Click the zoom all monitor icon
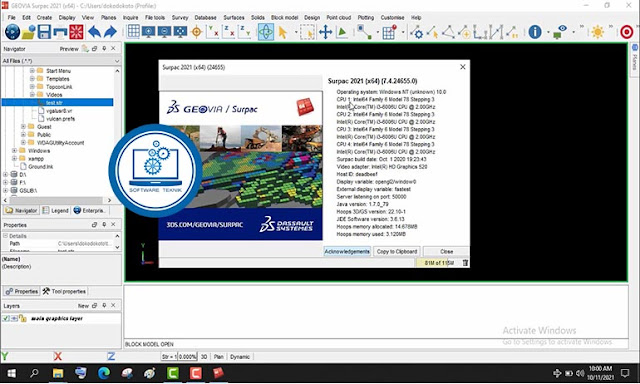 click(180, 32)
